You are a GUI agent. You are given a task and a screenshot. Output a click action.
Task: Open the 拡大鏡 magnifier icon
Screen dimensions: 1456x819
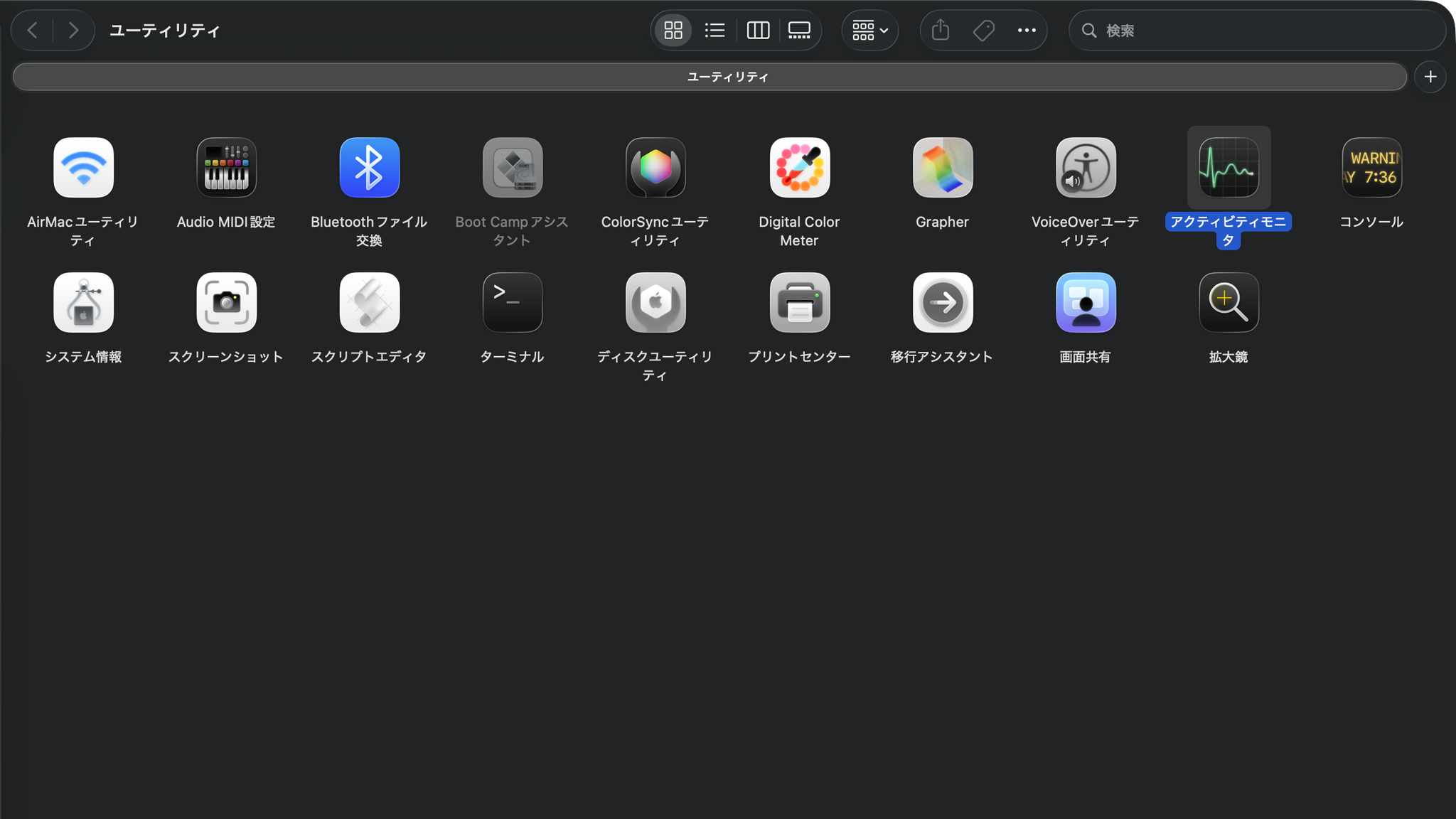[1228, 303]
